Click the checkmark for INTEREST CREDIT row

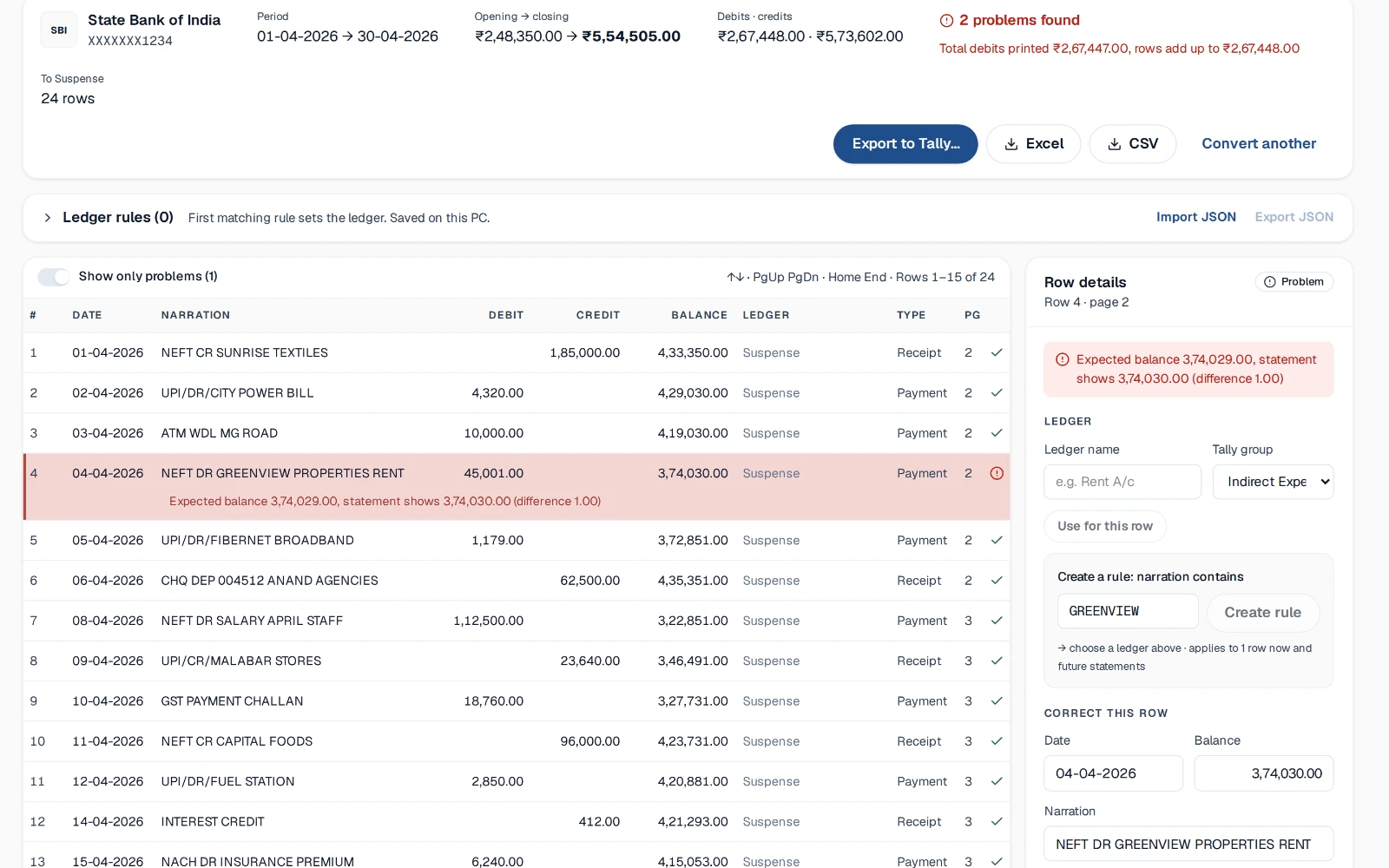(997, 821)
